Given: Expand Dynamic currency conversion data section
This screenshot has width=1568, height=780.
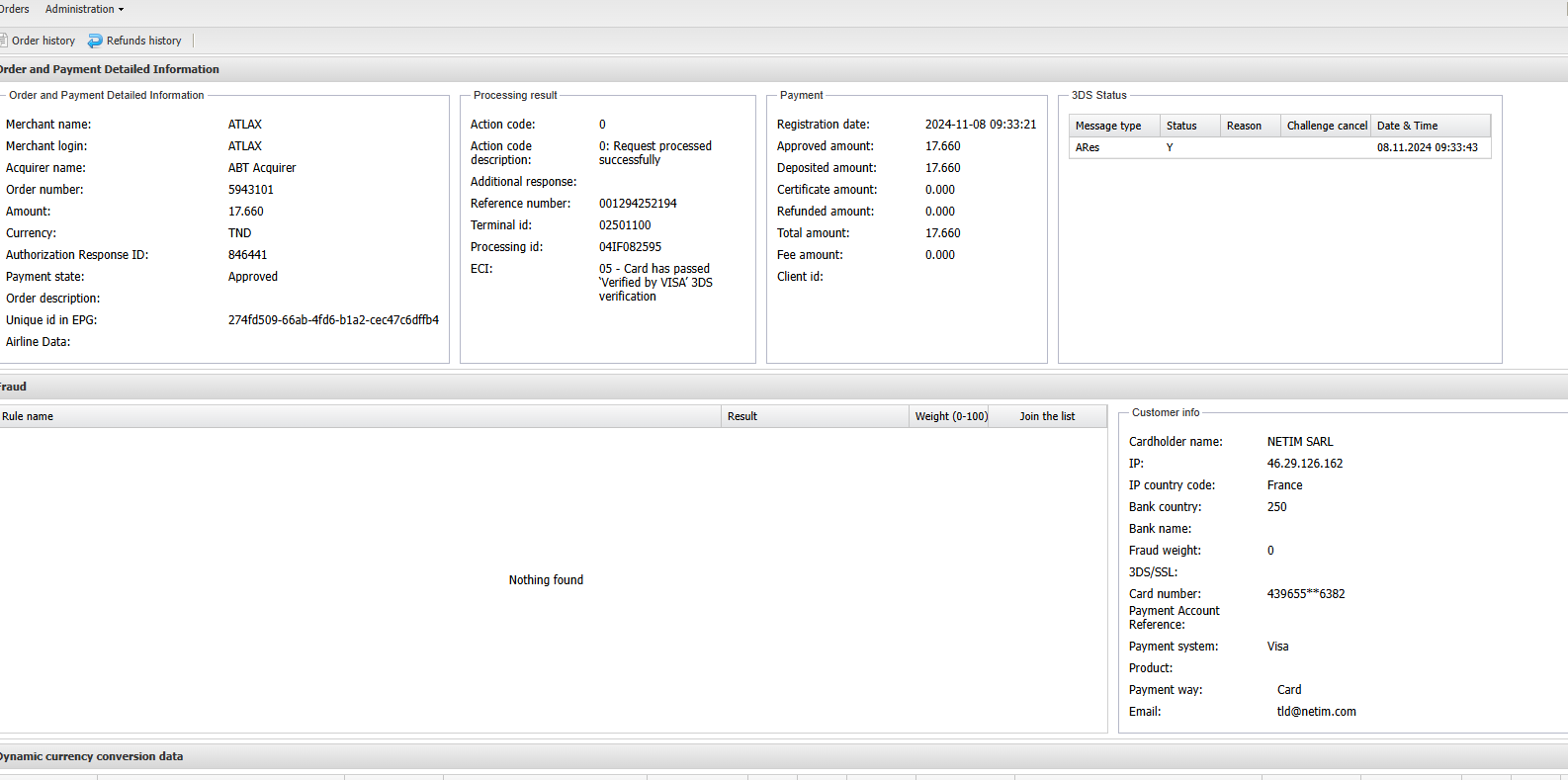Looking at the screenshot, I should 91,756.
